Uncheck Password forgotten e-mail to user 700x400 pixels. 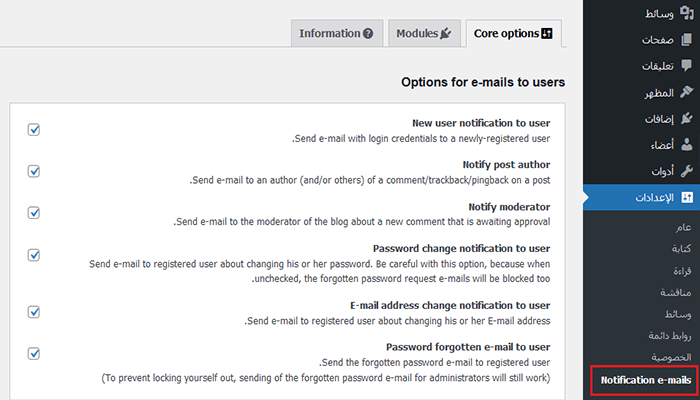[34, 353]
